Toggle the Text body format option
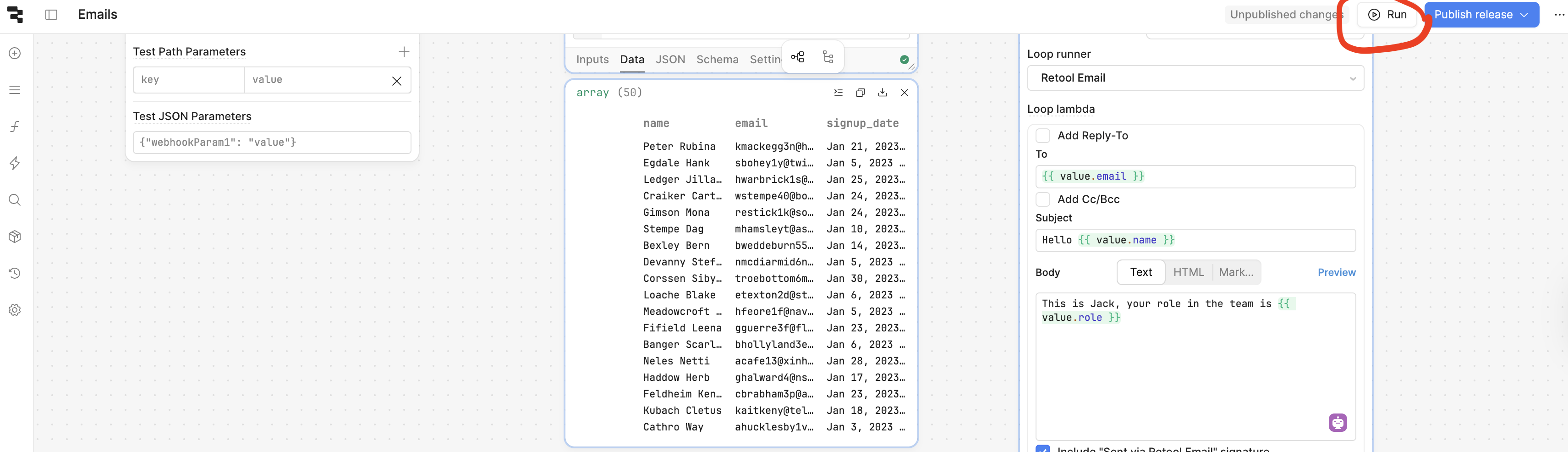The image size is (1568, 452). 1140,272
